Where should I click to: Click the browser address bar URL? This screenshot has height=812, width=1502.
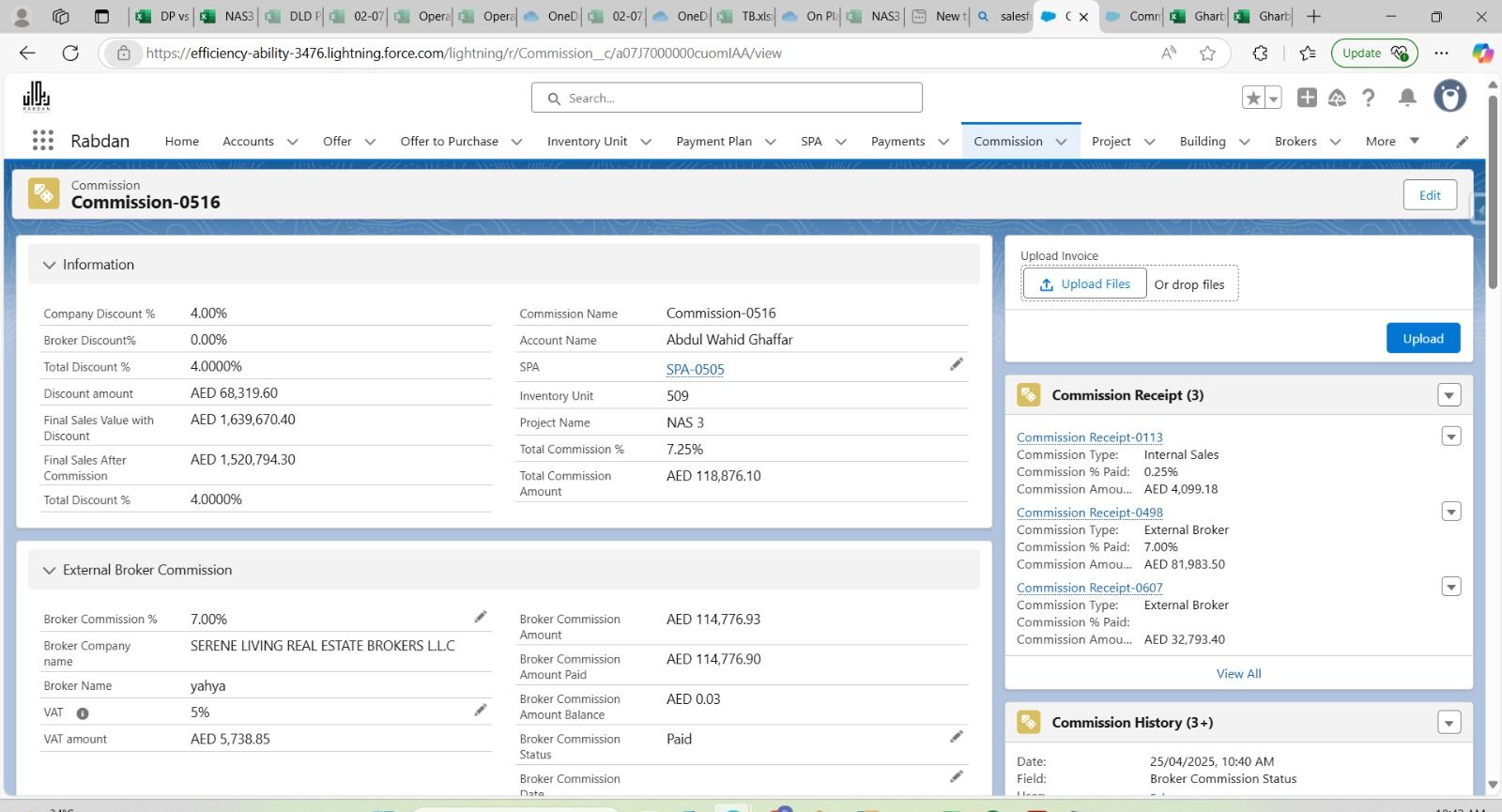click(x=464, y=54)
